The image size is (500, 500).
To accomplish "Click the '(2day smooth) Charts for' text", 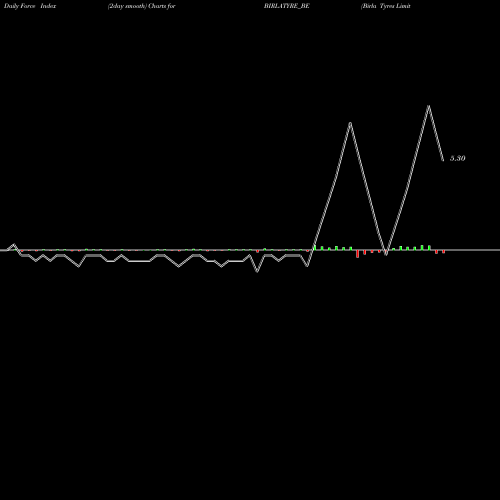I will pyautogui.click(x=142, y=6).
